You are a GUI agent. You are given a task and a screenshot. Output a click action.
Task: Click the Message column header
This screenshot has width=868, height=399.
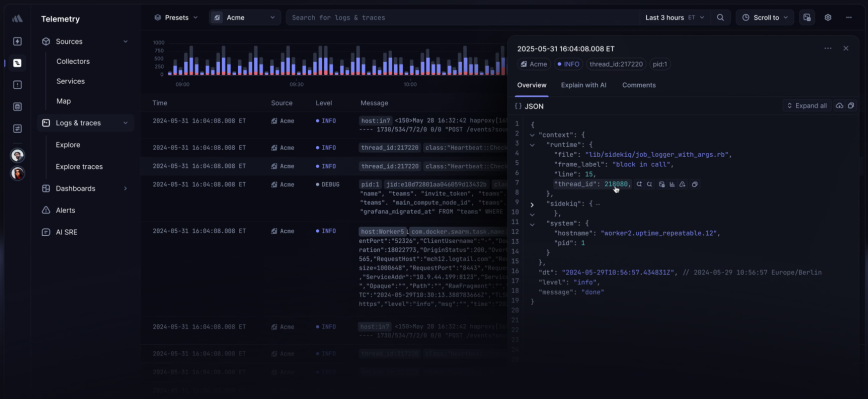tap(374, 103)
